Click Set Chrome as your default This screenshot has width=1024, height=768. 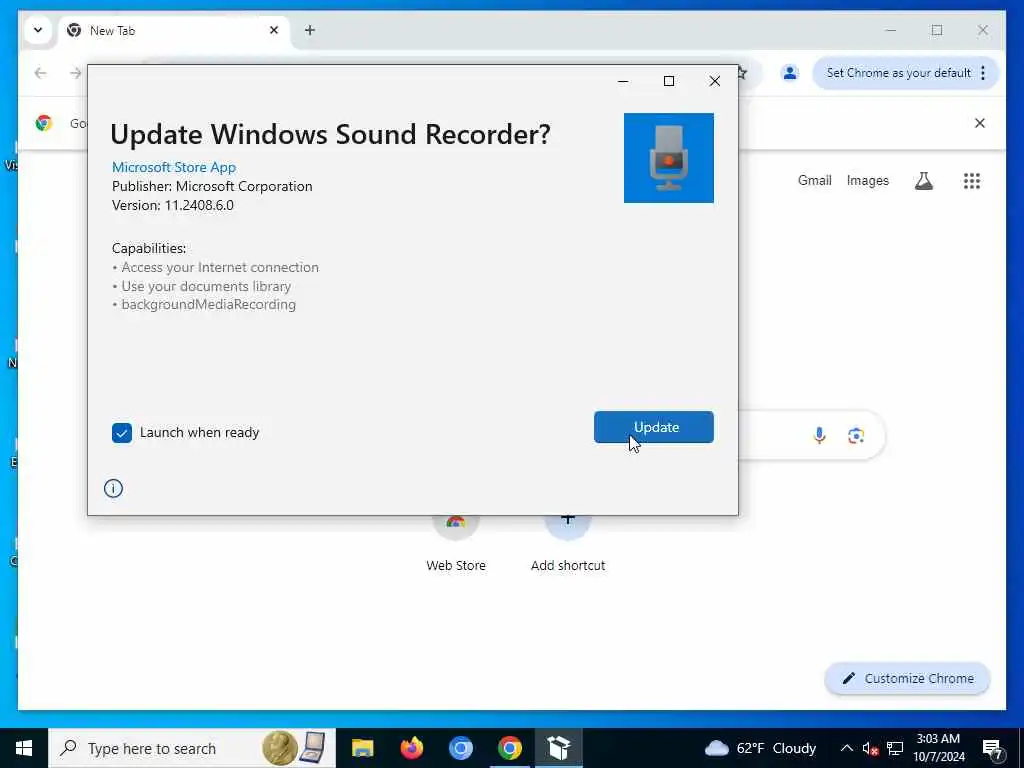point(899,72)
